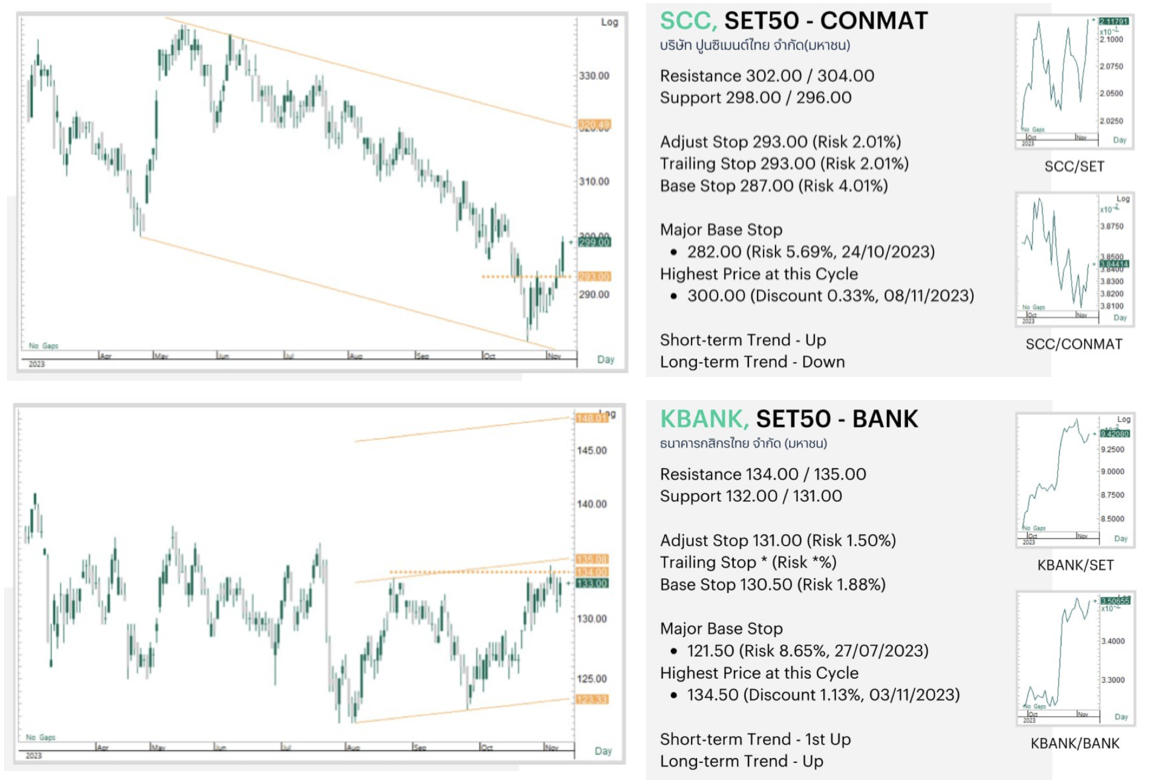Viewport: 1152px width, 780px height.
Task: Click the 'Day' timeframe label on KBANK main chart
Action: [x=603, y=751]
